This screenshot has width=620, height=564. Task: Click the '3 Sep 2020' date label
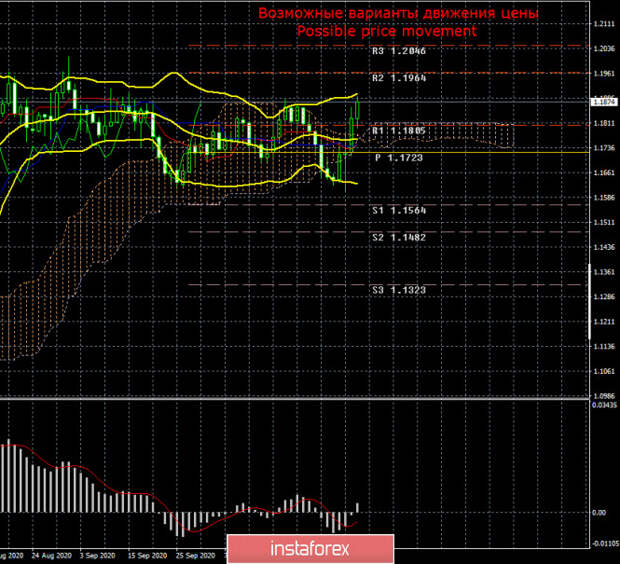97,556
